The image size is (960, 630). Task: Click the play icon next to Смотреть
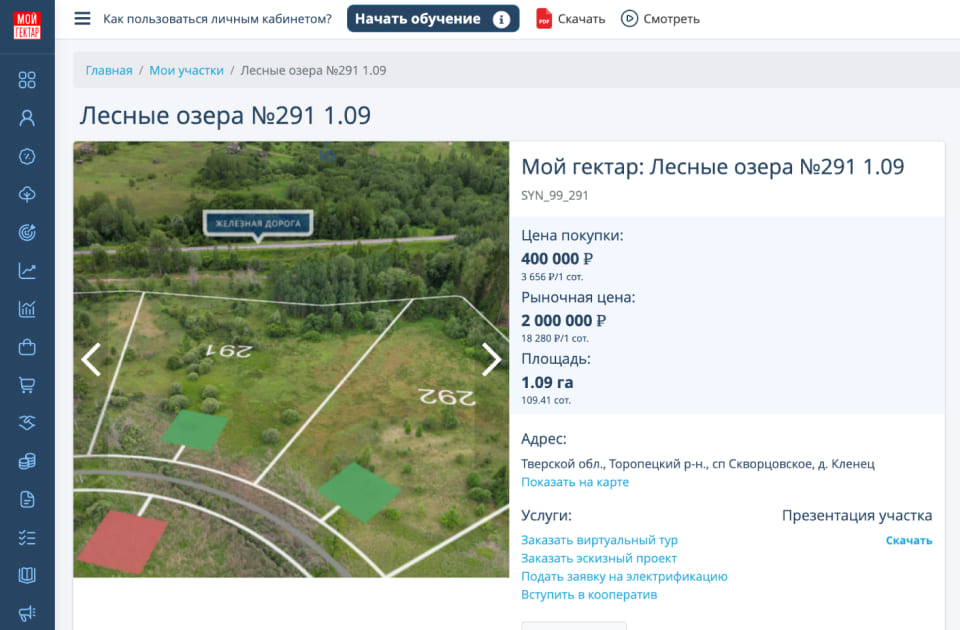631,18
